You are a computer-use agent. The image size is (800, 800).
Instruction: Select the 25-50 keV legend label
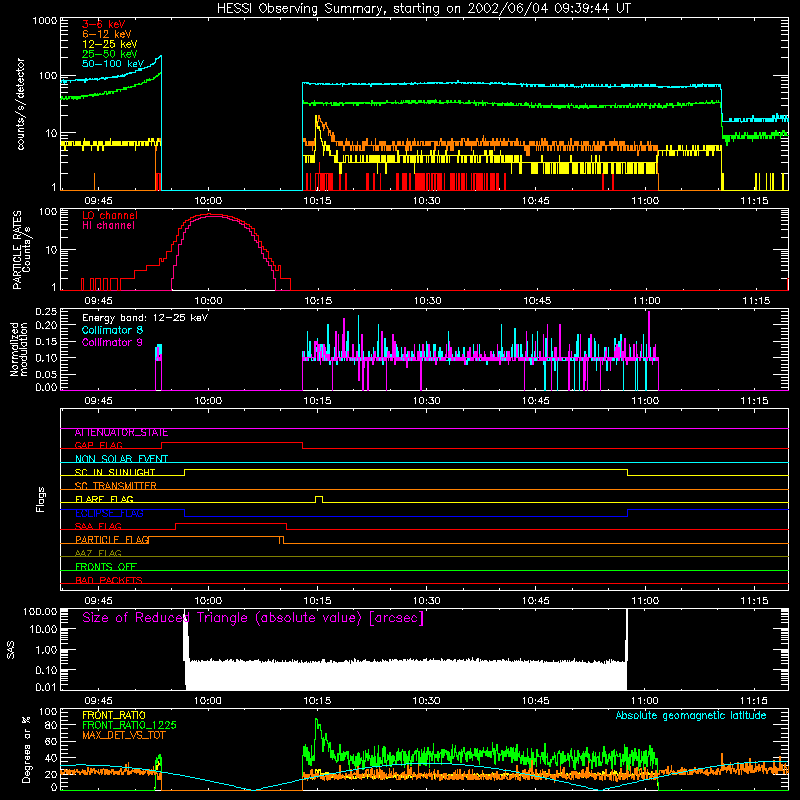(x=110, y=54)
